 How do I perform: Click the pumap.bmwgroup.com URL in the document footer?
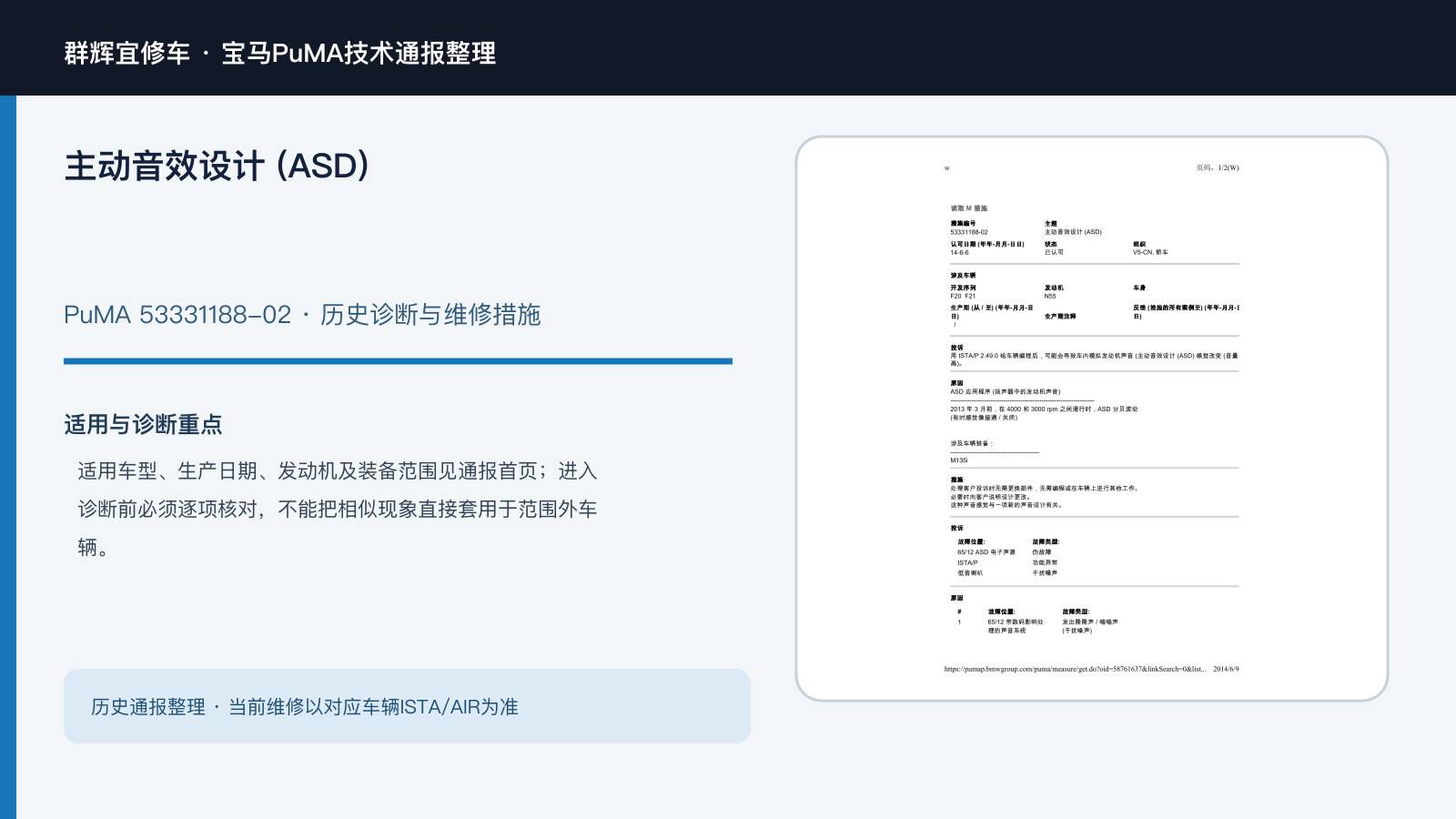click(x=1075, y=669)
